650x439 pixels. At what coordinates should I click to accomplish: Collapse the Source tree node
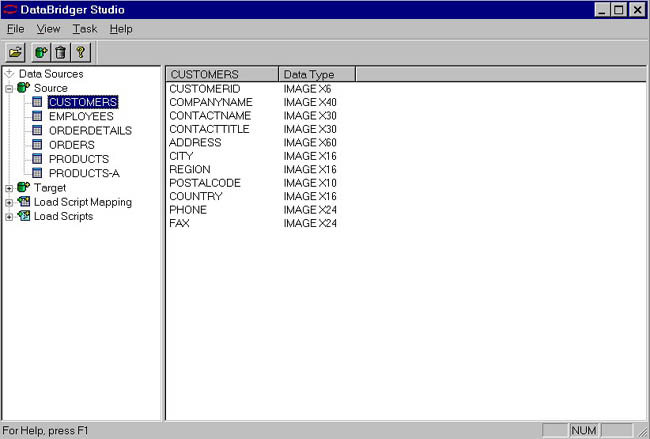pos(9,88)
